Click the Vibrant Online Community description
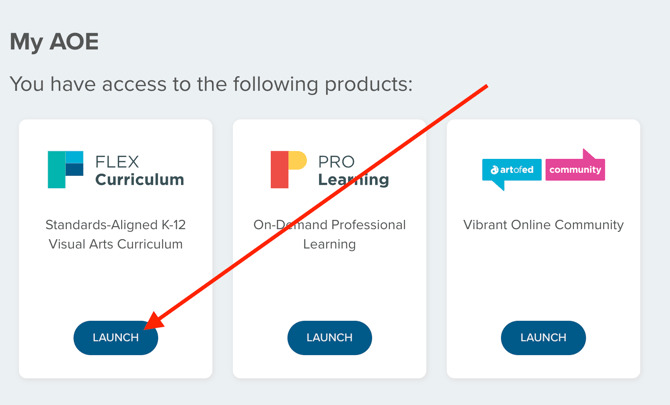 coord(543,225)
